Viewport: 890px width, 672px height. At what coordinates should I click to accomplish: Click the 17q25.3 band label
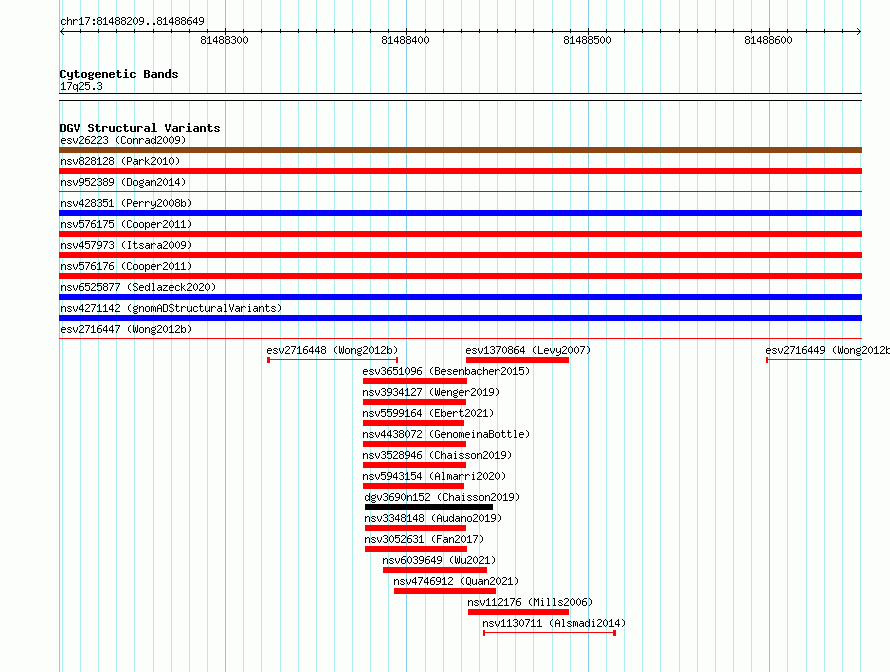tap(81, 86)
